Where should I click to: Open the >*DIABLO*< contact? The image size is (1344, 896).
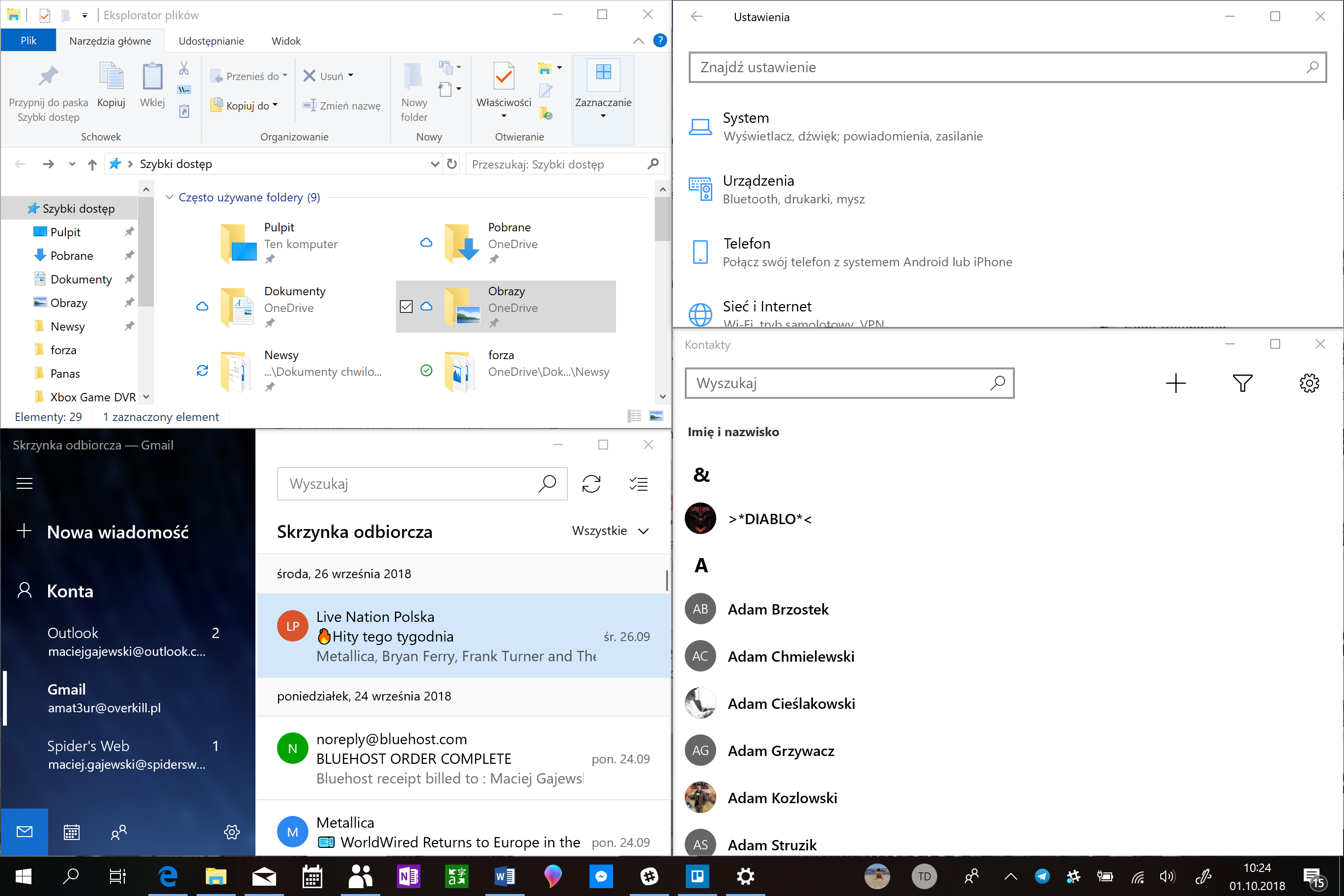tap(769, 519)
